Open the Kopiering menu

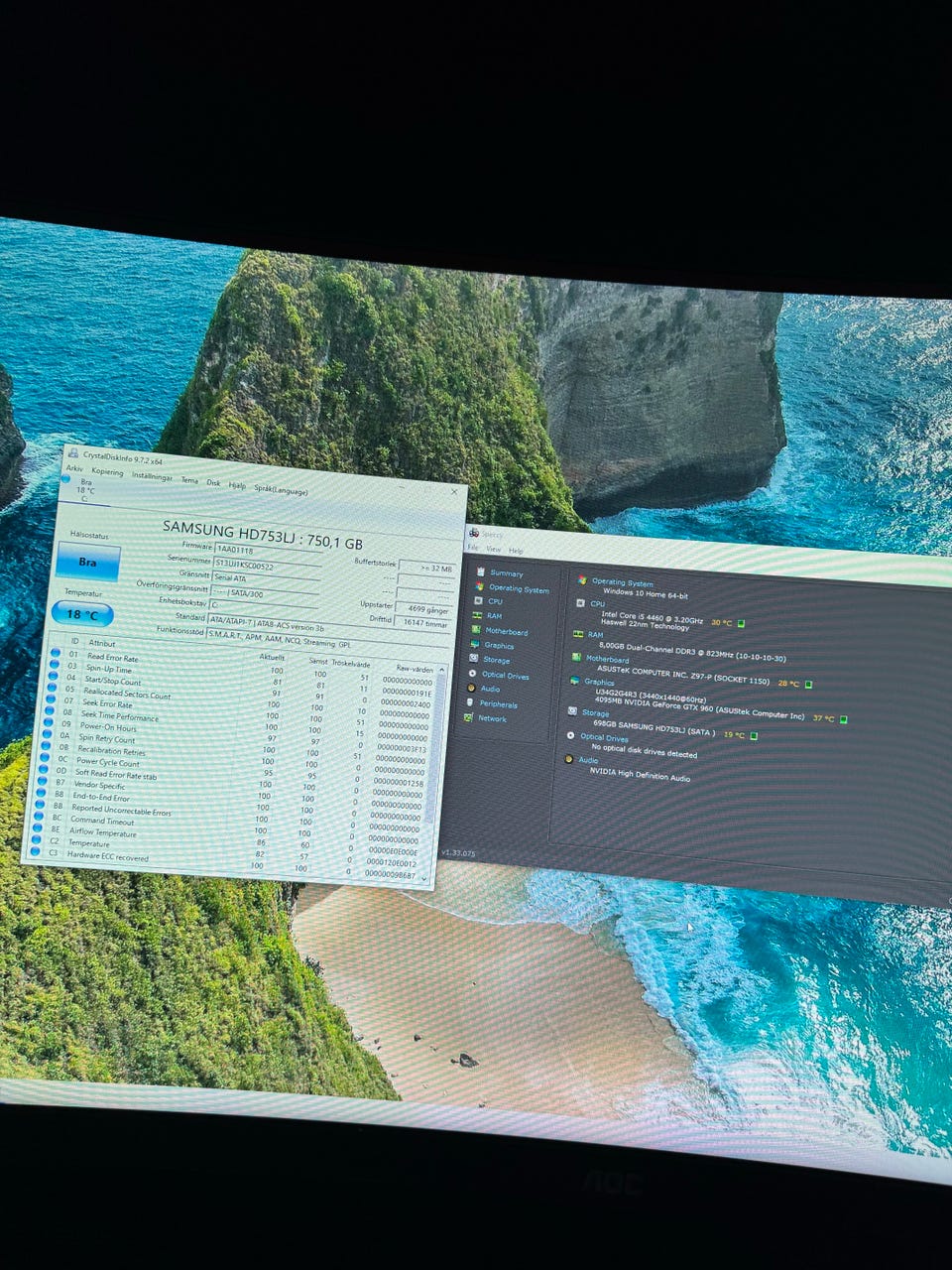point(107,471)
